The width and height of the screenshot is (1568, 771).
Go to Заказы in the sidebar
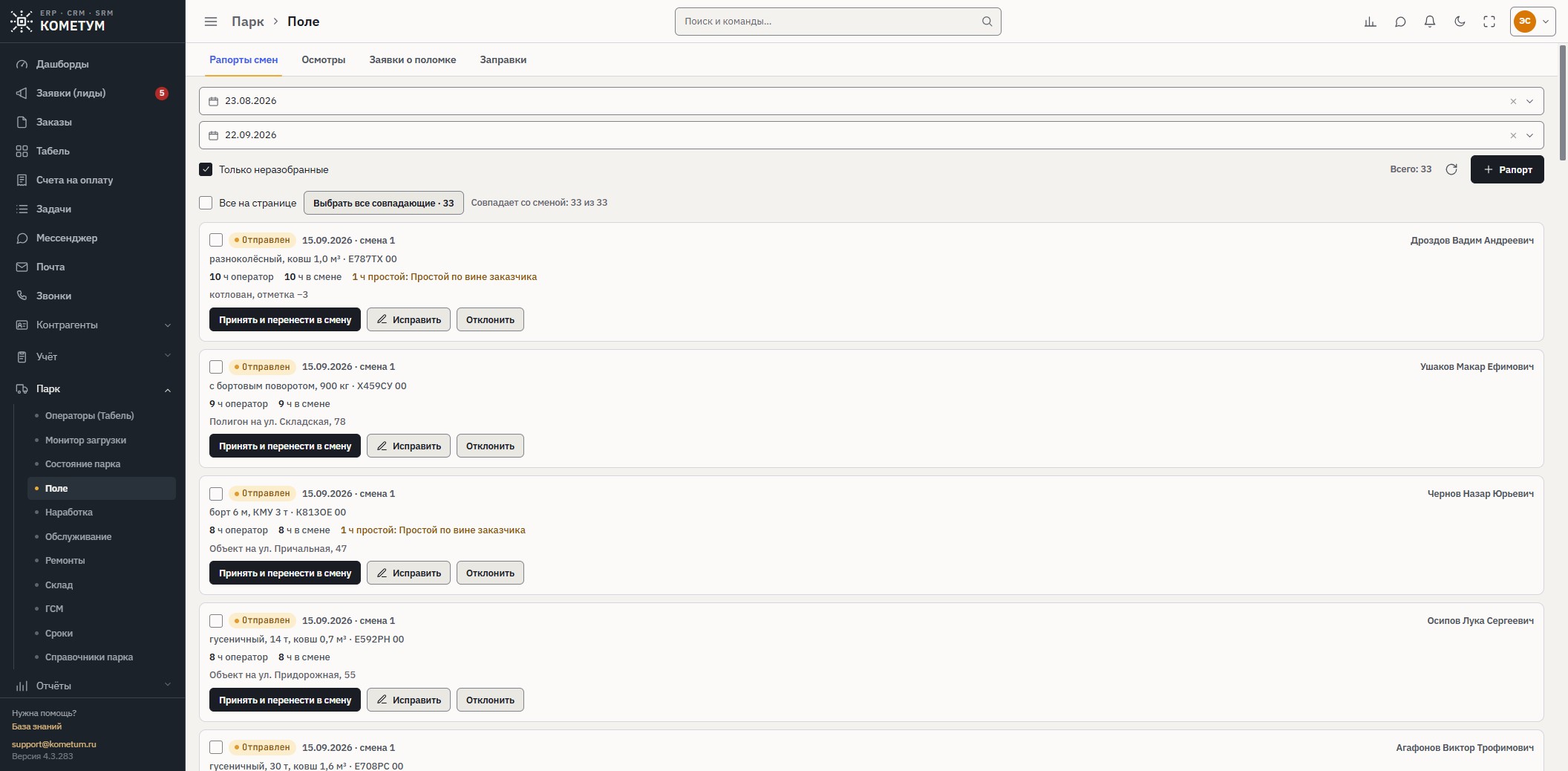point(93,122)
